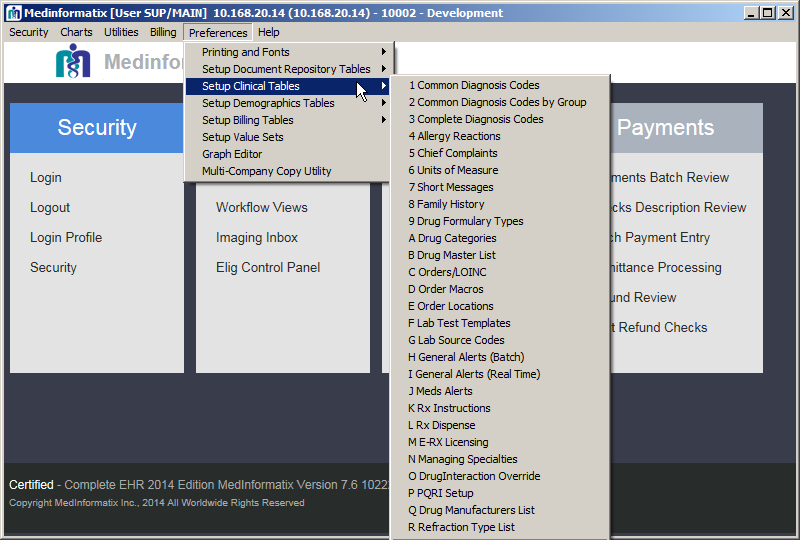801x541 pixels.
Task: Open the Help menu
Action: (x=269, y=32)
